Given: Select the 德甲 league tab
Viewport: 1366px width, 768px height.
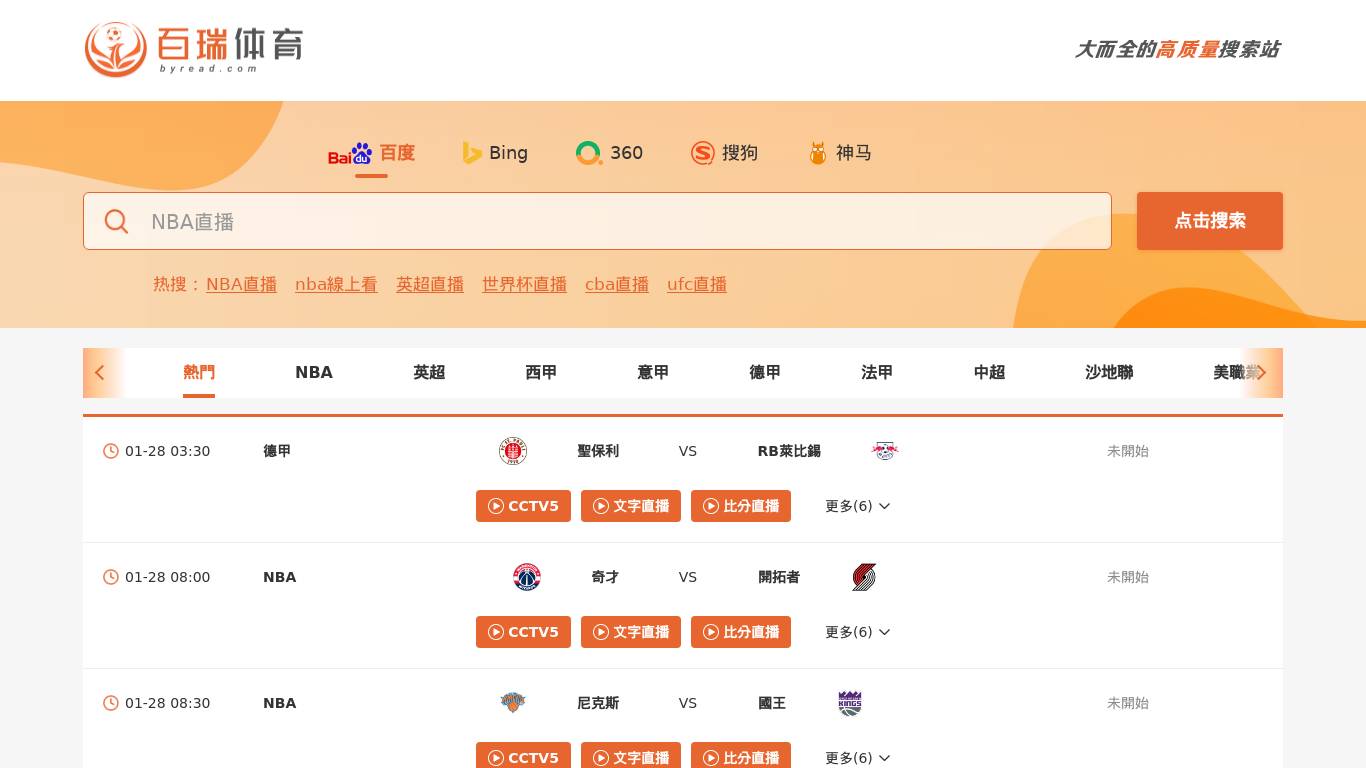Looking at the screenshot, I should 765,372.
